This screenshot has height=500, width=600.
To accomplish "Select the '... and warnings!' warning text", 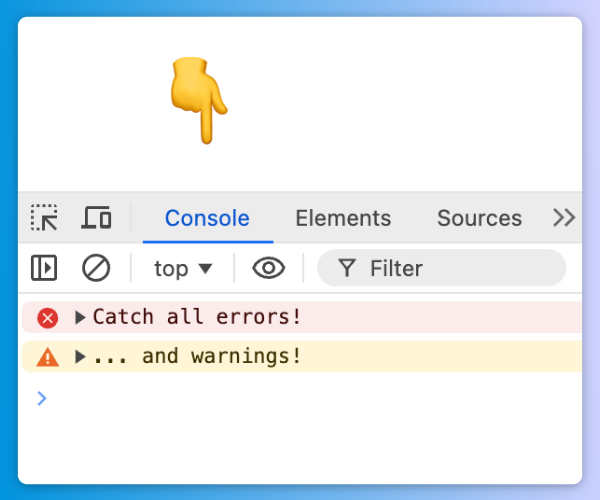I will 197,357.
